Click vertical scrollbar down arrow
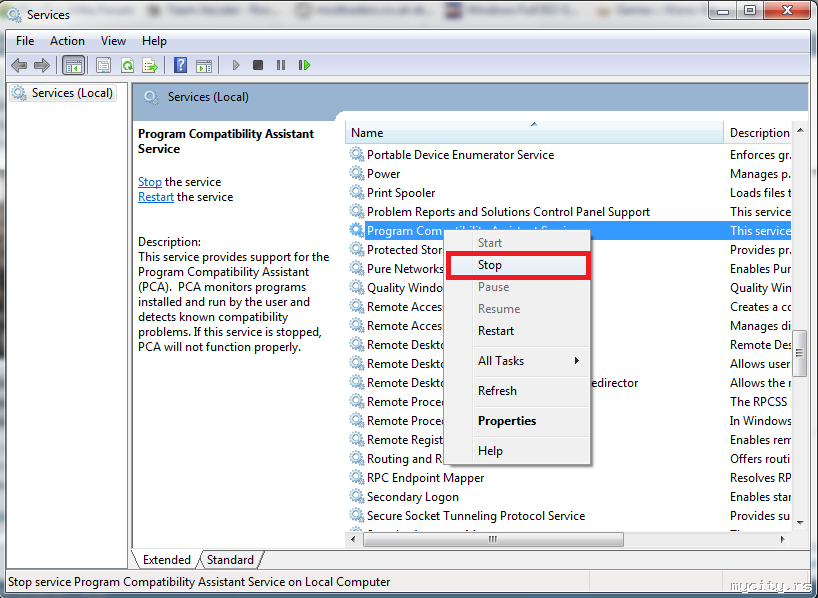 click(800, 522)
